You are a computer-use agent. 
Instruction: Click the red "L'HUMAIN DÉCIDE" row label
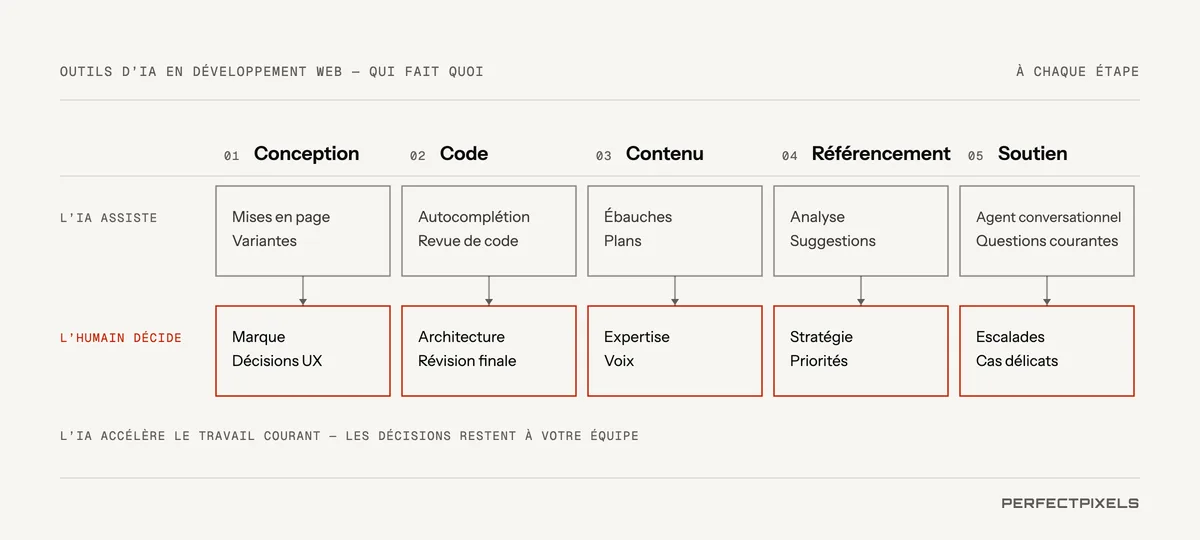pos(121,338)
